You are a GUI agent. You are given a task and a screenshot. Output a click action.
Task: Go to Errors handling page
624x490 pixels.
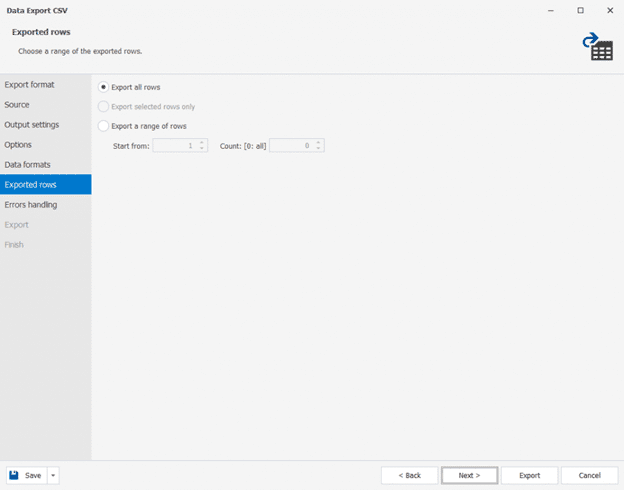31,205
